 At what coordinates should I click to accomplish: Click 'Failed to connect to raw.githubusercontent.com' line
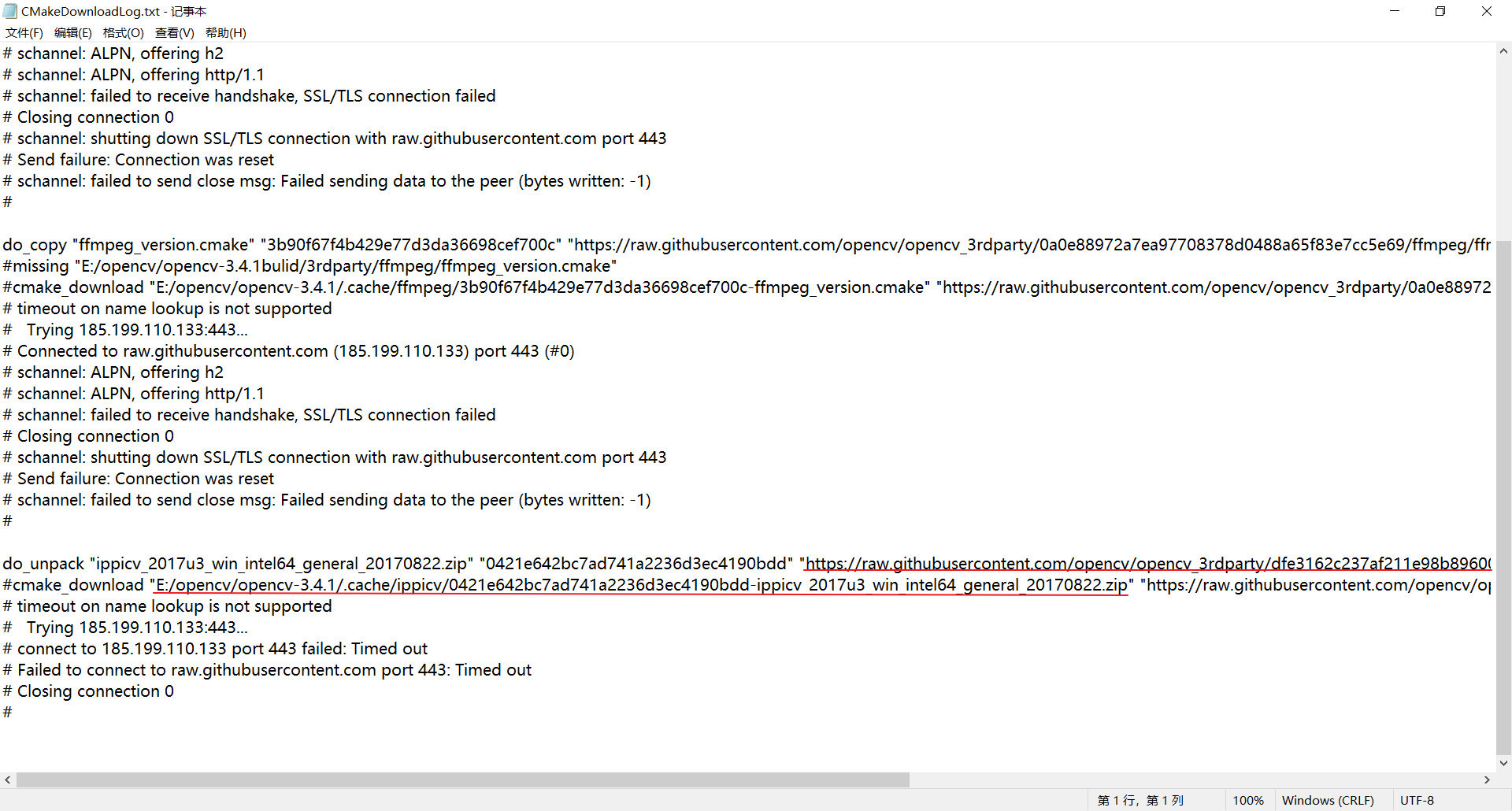coord(267,670)
